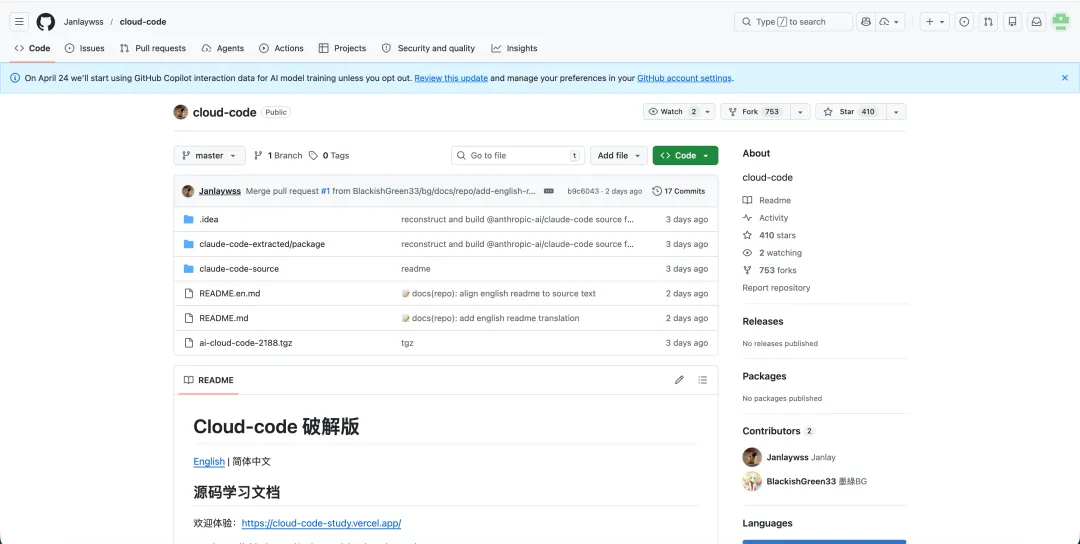Viewport: 1080px width, 544px height.
Task: Star the cloud-code repository
Action: click(851, 112)
